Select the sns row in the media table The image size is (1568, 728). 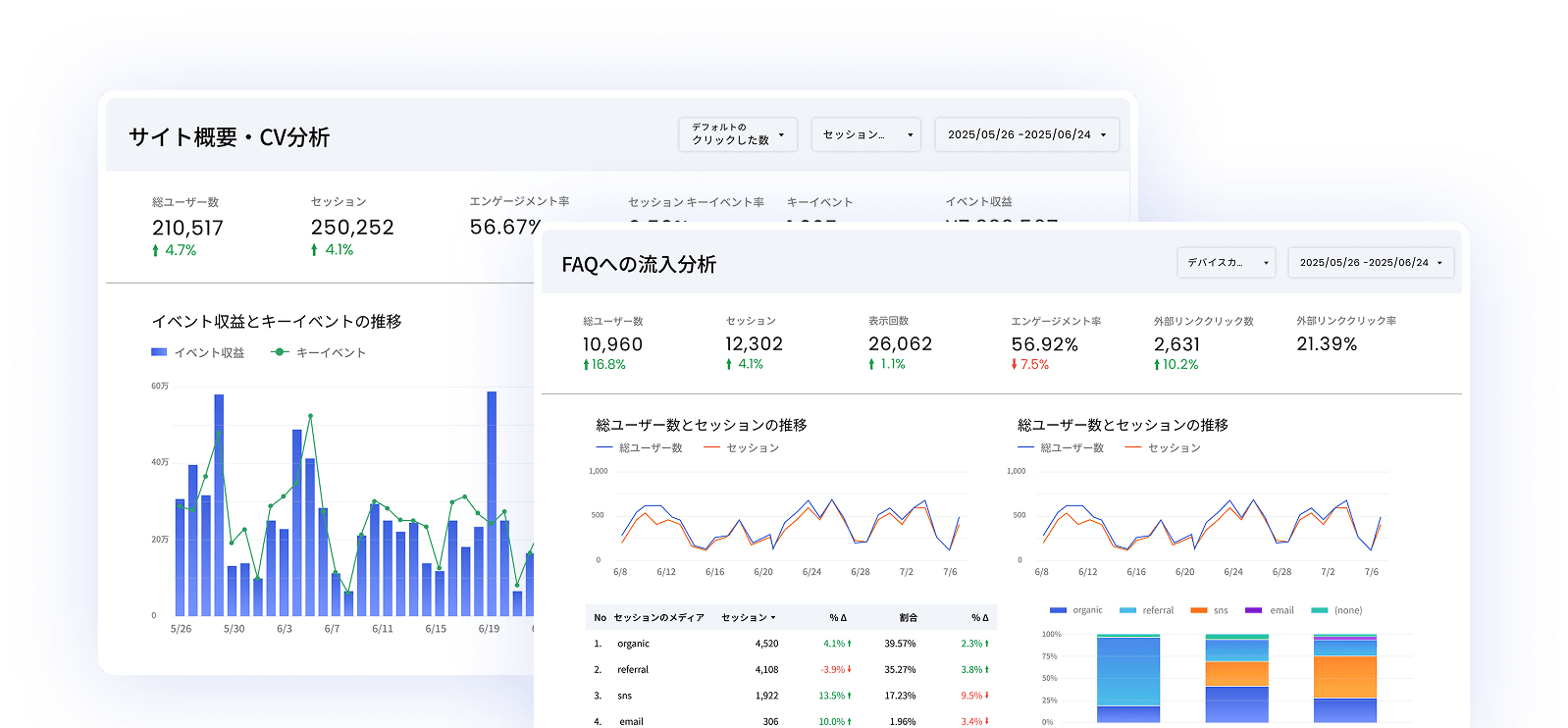(x=791, y=696)
